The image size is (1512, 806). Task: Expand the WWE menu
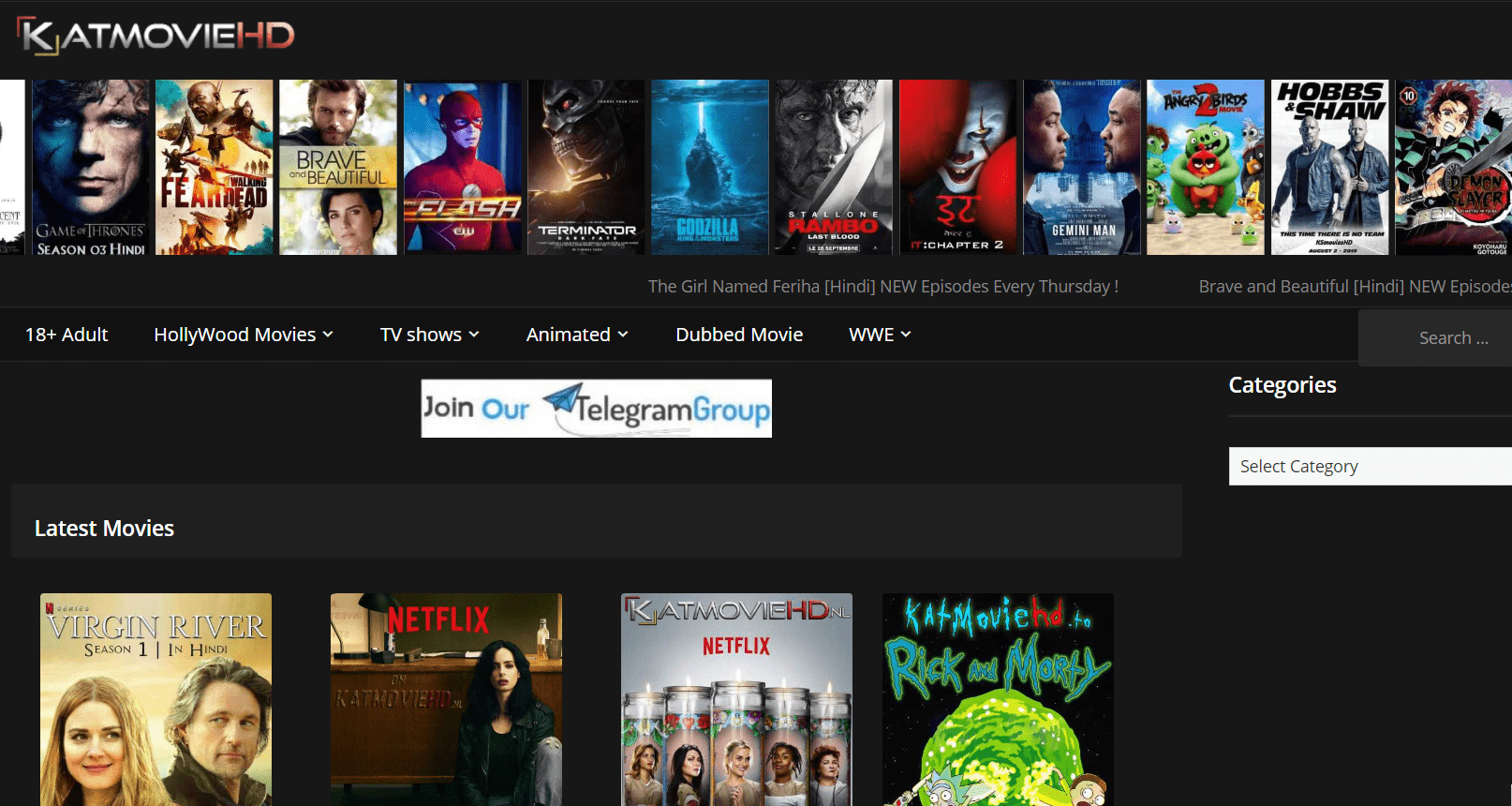coord(880,335)
